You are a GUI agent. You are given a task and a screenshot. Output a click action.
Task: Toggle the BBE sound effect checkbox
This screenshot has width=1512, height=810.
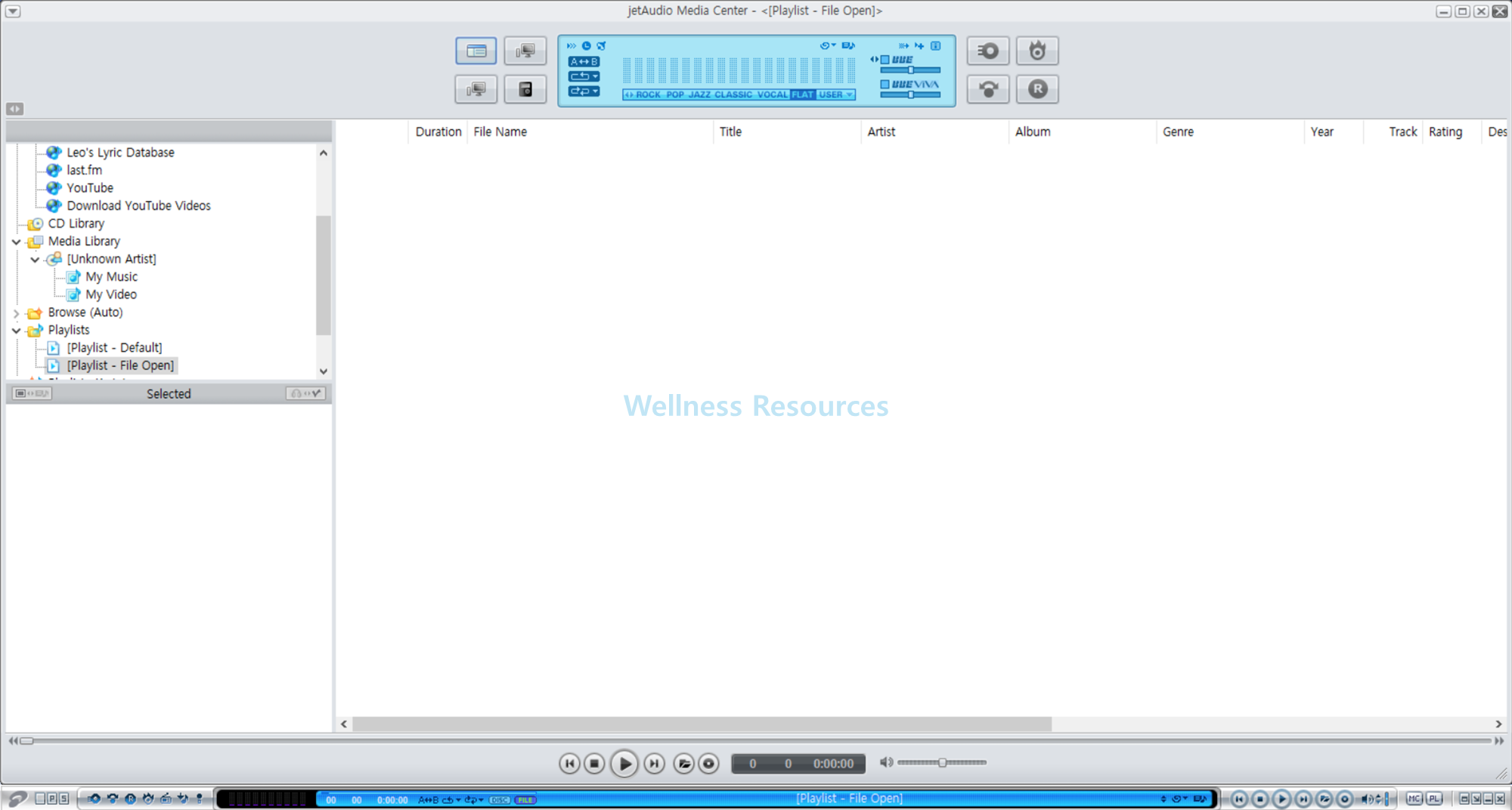(885, 60)
